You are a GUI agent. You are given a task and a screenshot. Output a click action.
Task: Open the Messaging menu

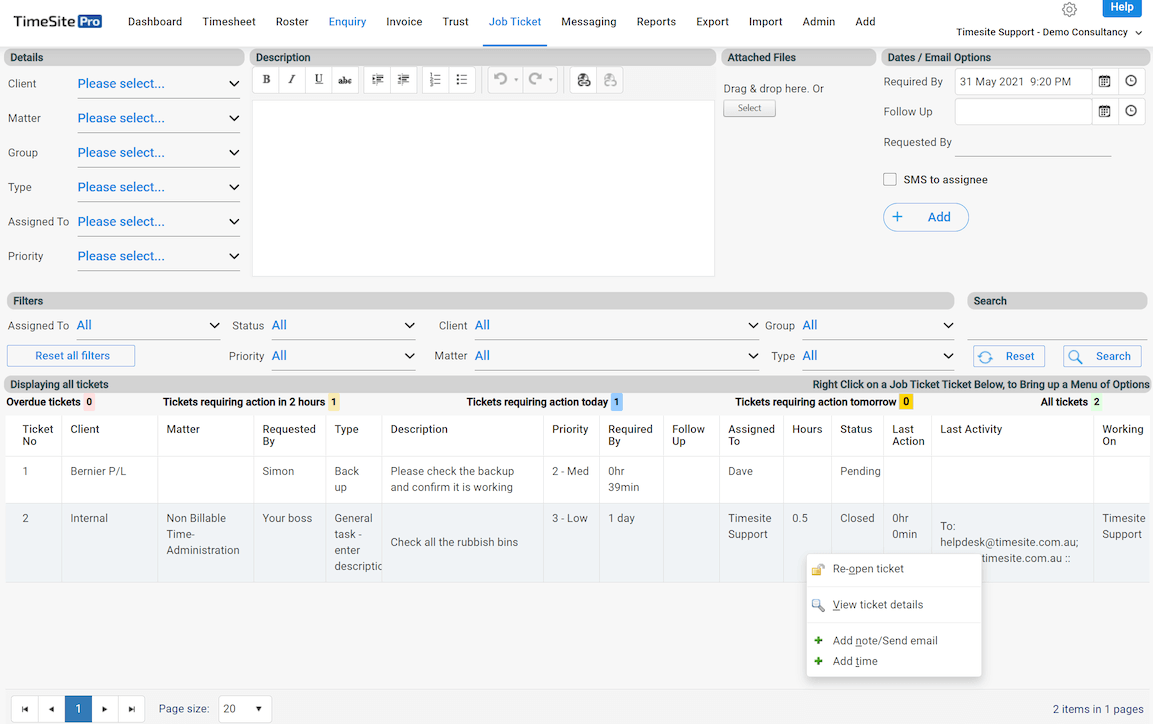click(x=589, y=22)
